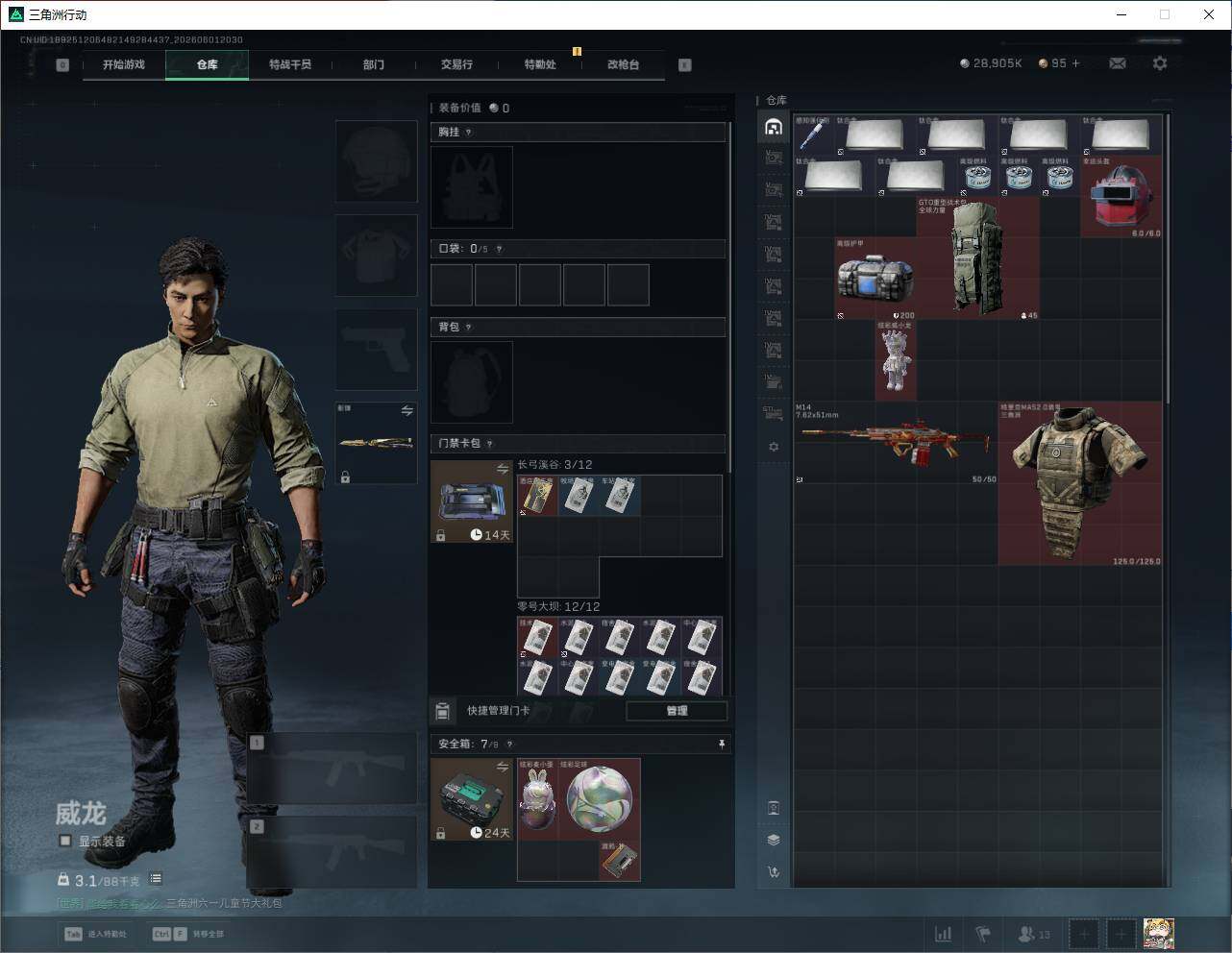
Task: Click the warehouse vertical scrollbar
Action: click(x=1168, y=259)
